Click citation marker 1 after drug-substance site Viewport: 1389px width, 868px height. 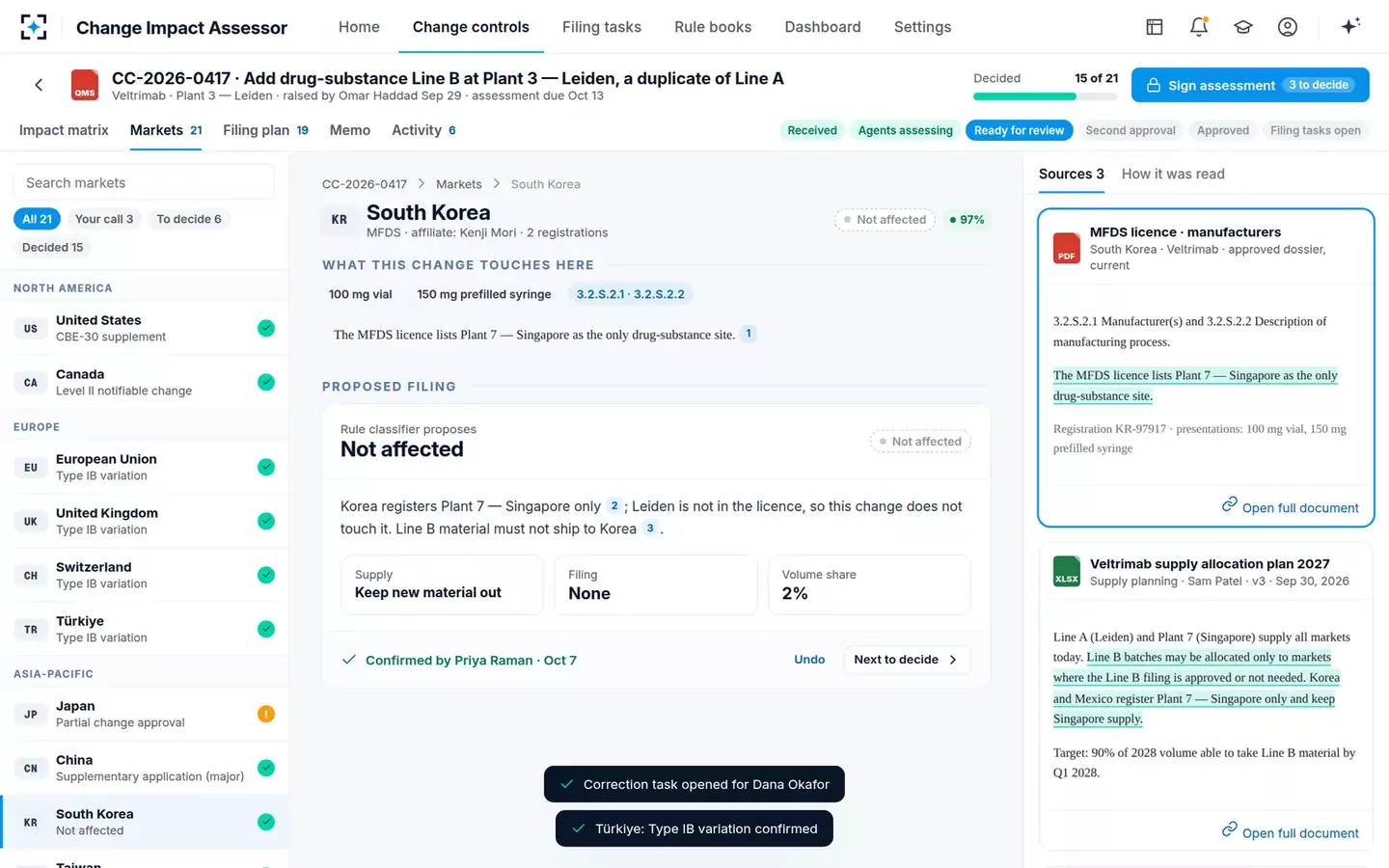(x=749, y=334)
